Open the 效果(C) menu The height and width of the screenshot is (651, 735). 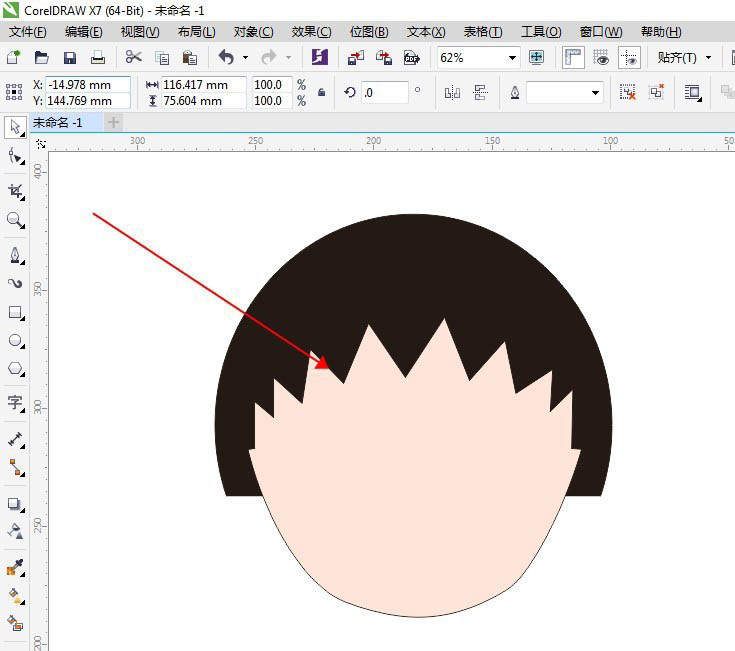(311, 32)
